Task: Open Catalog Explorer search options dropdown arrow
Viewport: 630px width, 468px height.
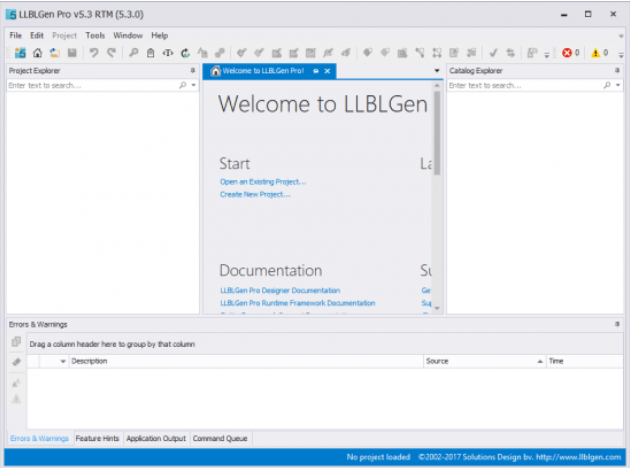Action: click(x=618, y=85)
